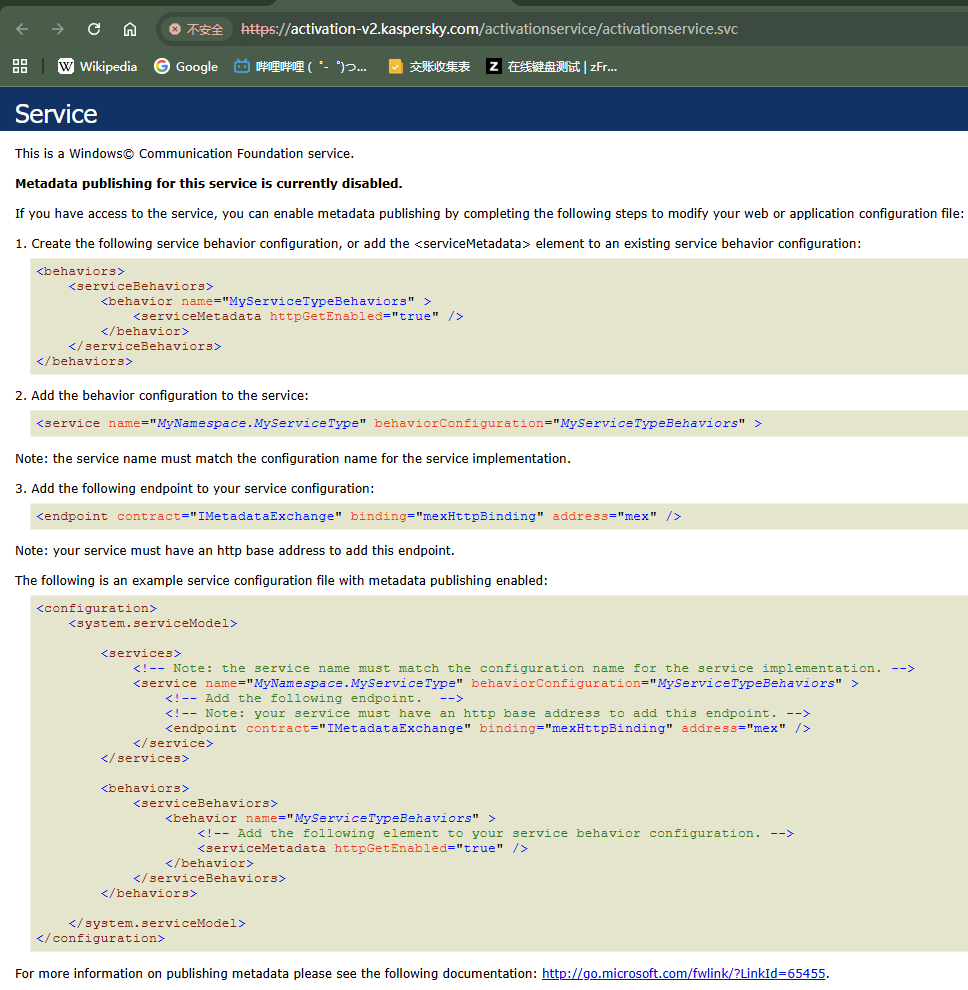
Task: Click the Windows Communication Foundation service sentence
Action: (x=184, y=153)
